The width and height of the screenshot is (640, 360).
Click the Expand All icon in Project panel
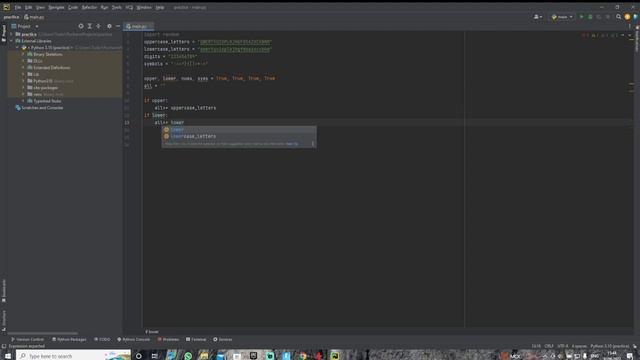[x=90, y=26]
